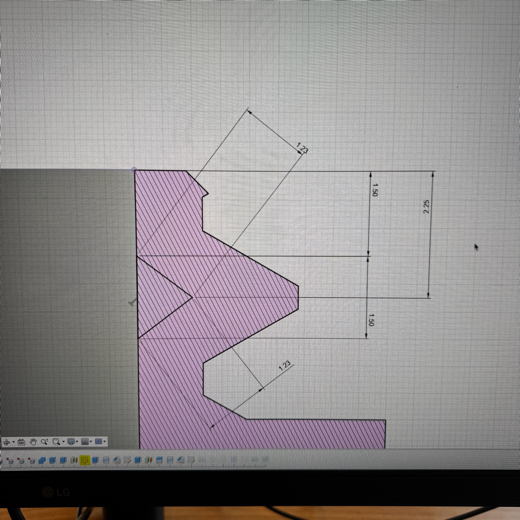Select the first red-dot feature in the timeline
The width and height of the screenshot is (520, 520).
tap(10, 461)
